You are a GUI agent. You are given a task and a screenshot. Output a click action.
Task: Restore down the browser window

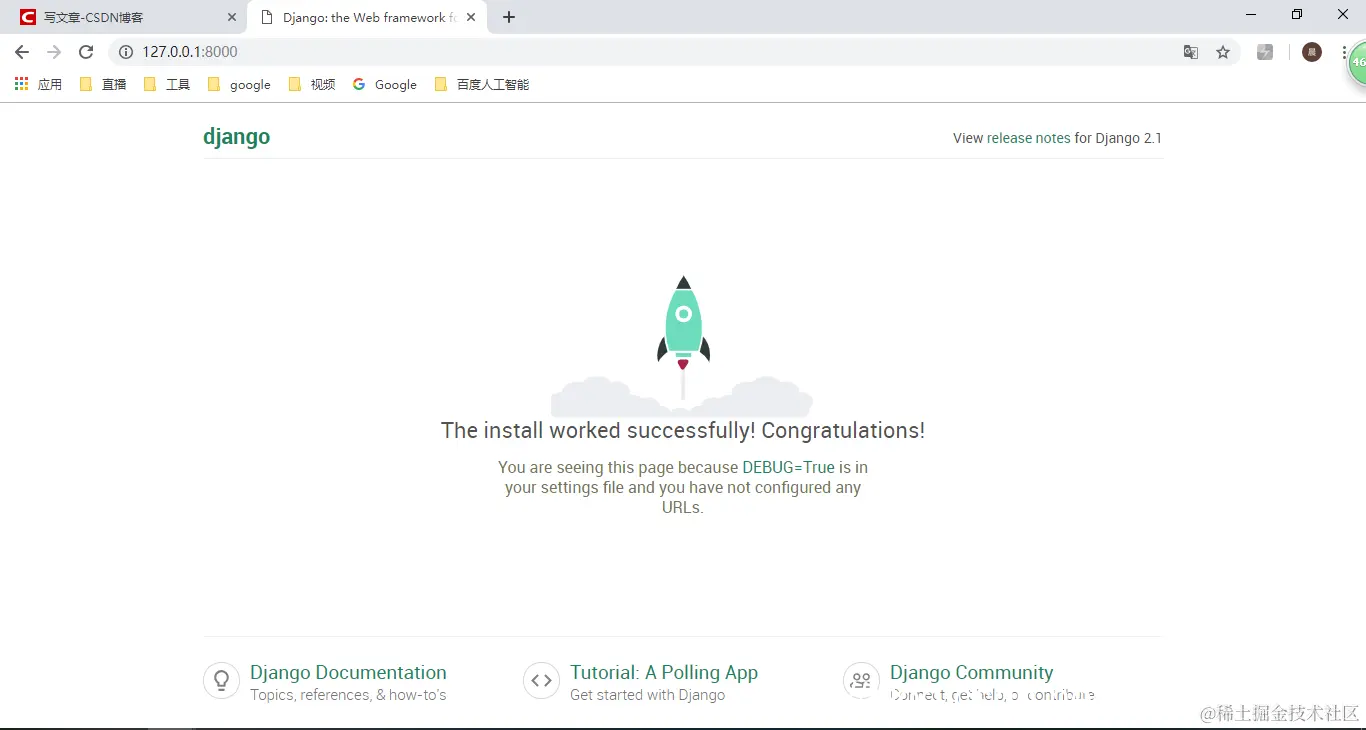1297,15
